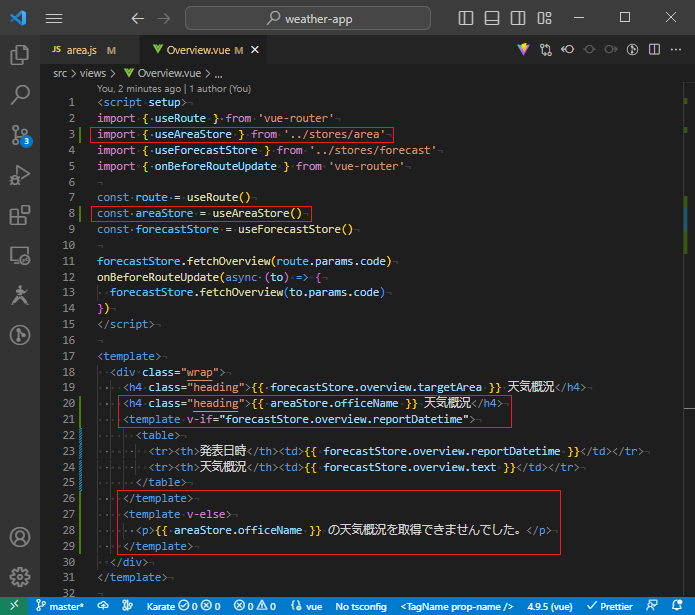Go back using the left arrow

138,18
